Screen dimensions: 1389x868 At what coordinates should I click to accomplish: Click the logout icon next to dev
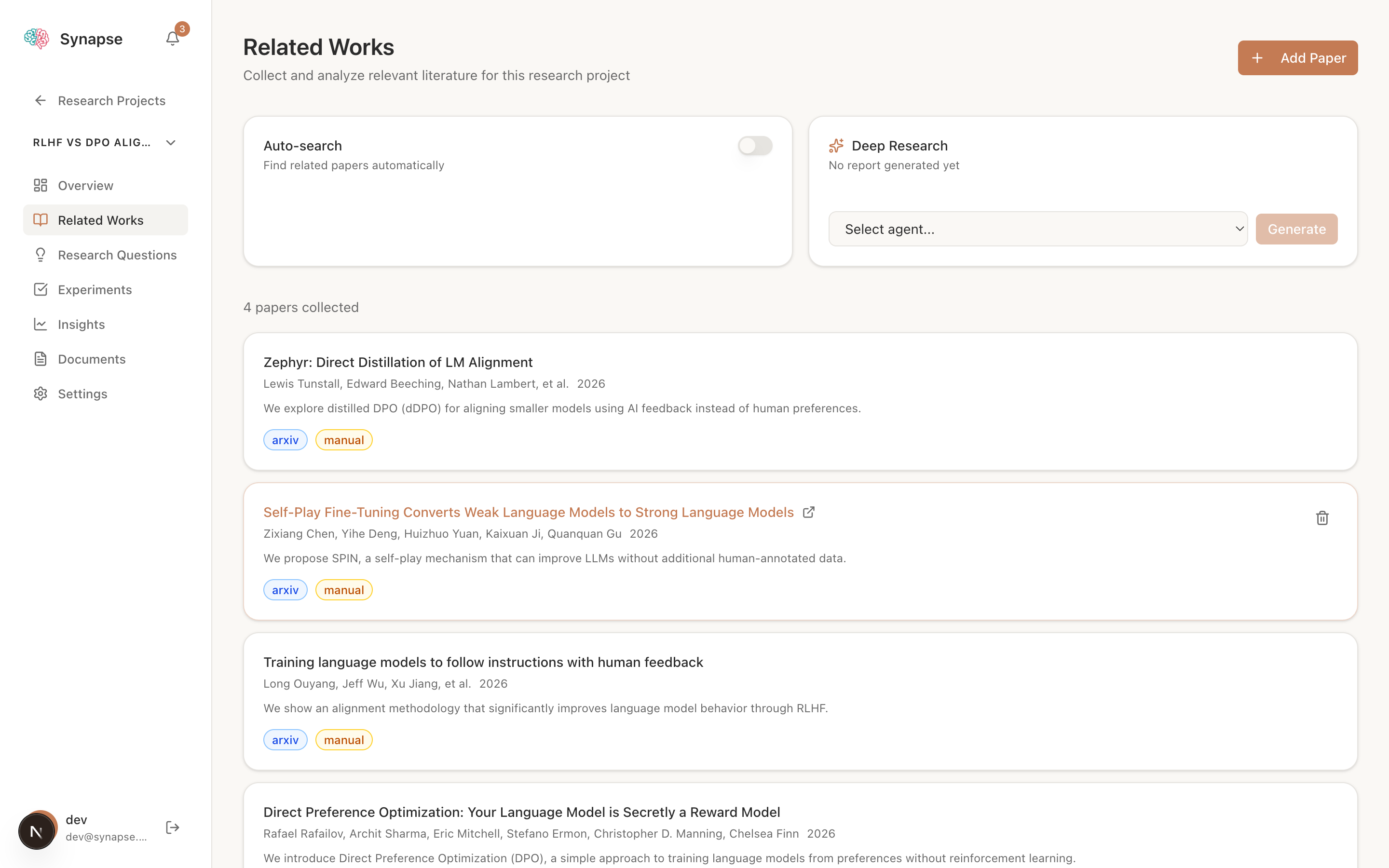(172, 827)
